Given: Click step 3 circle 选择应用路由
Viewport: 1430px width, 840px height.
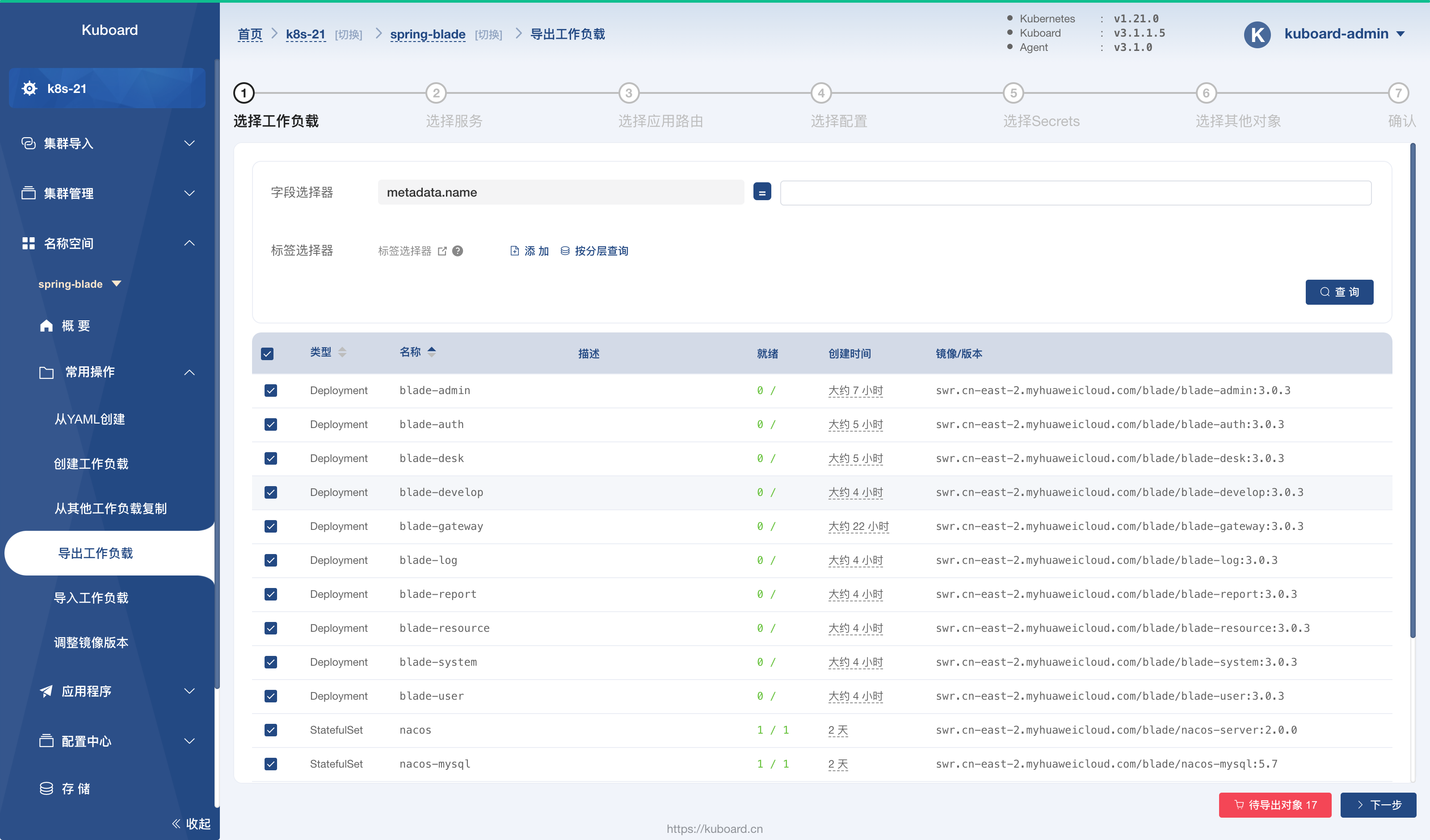Looking at the screenshot, I should tap(629, 93).
